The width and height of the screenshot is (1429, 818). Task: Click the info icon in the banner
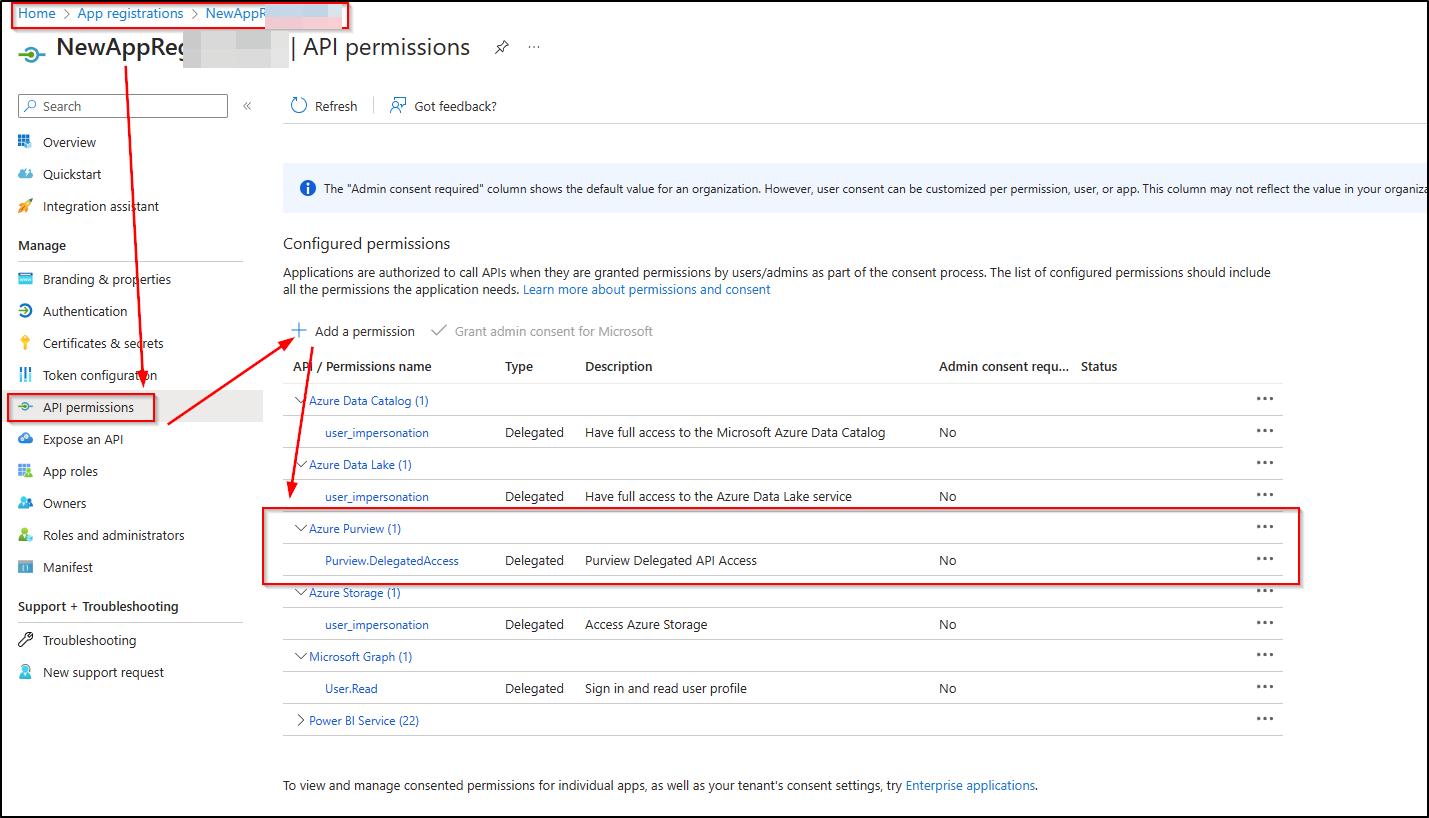click(308, 188)
